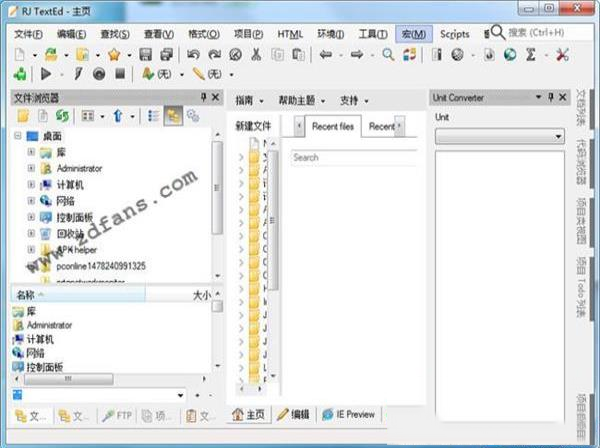Click the Undo arrow in the toolbar
Viewport: 600px width, 448px height.
(x=191, y=54)
